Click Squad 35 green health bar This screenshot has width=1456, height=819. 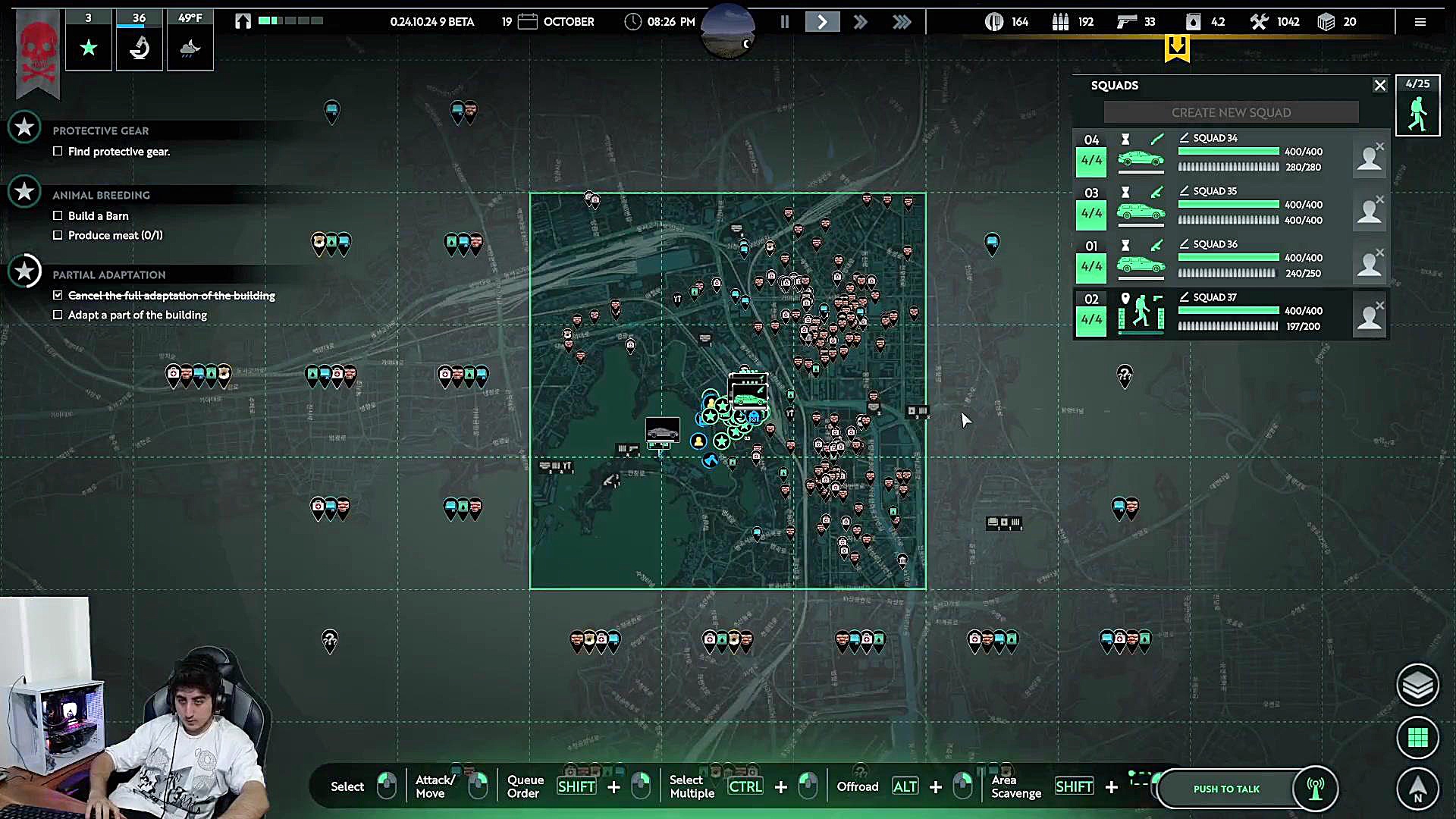point(1228,205)
